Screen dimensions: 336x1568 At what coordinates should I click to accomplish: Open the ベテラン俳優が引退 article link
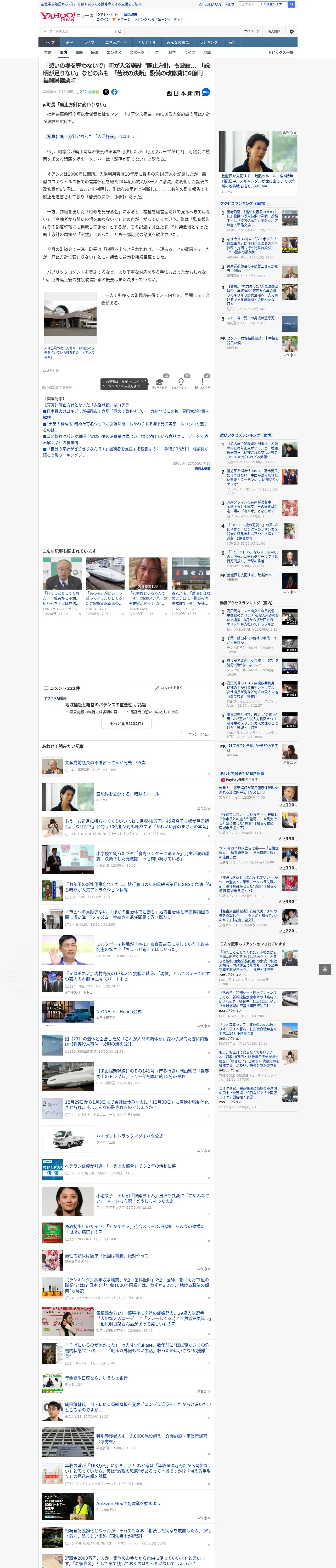tap(120, 1166)
